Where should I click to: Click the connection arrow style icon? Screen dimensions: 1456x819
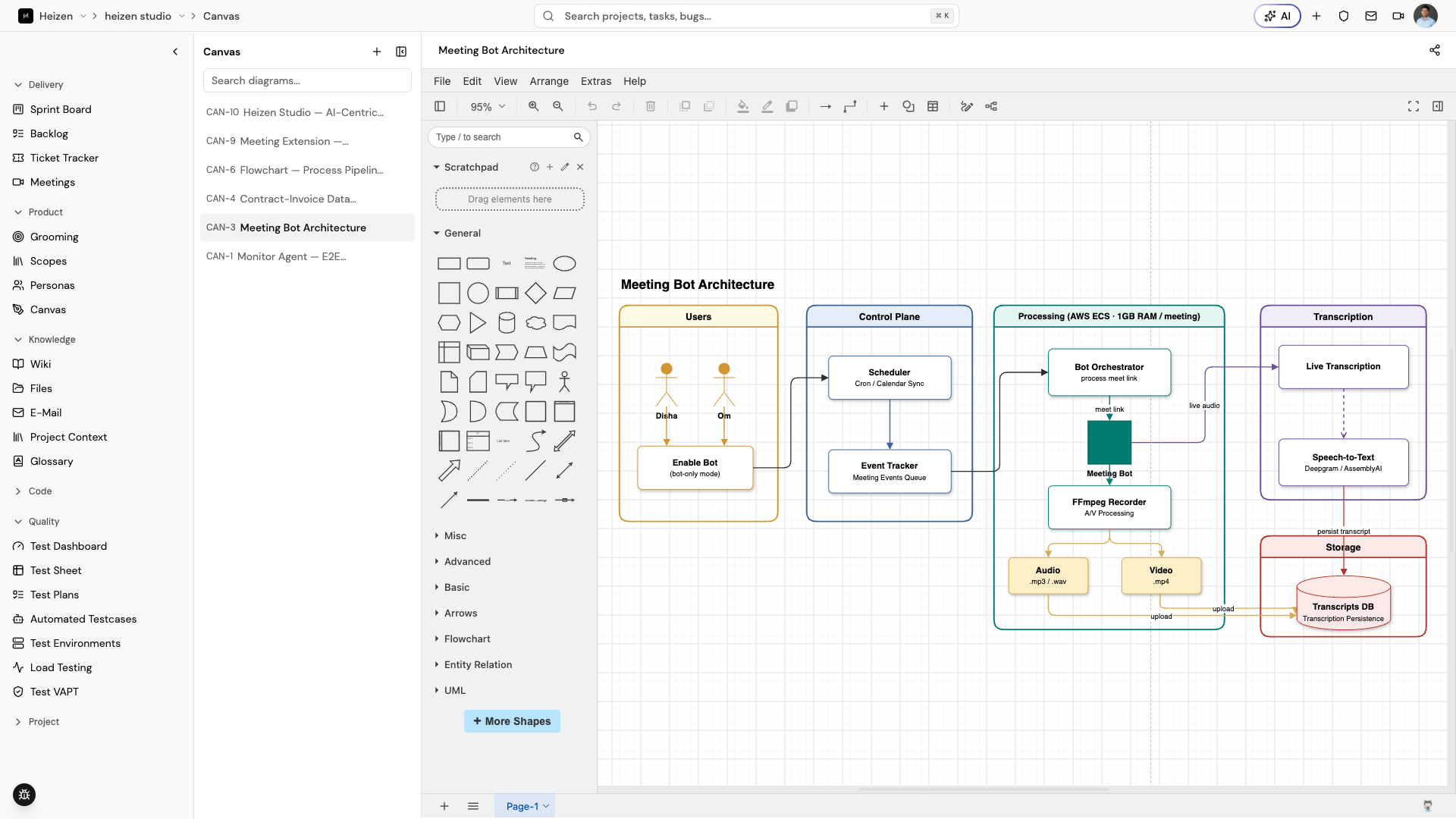pos(826,107)
